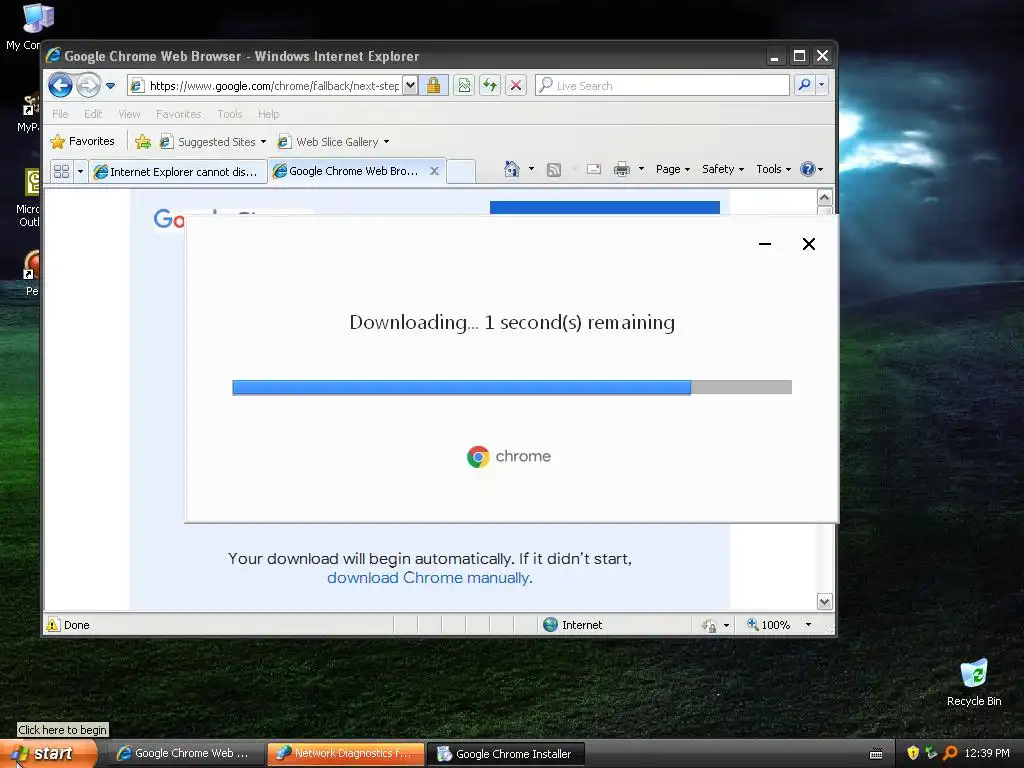The width and height of the screenshot is (1024, 768).
Task: Open the search provider dropdown arrow
Action: click(822, 85)
